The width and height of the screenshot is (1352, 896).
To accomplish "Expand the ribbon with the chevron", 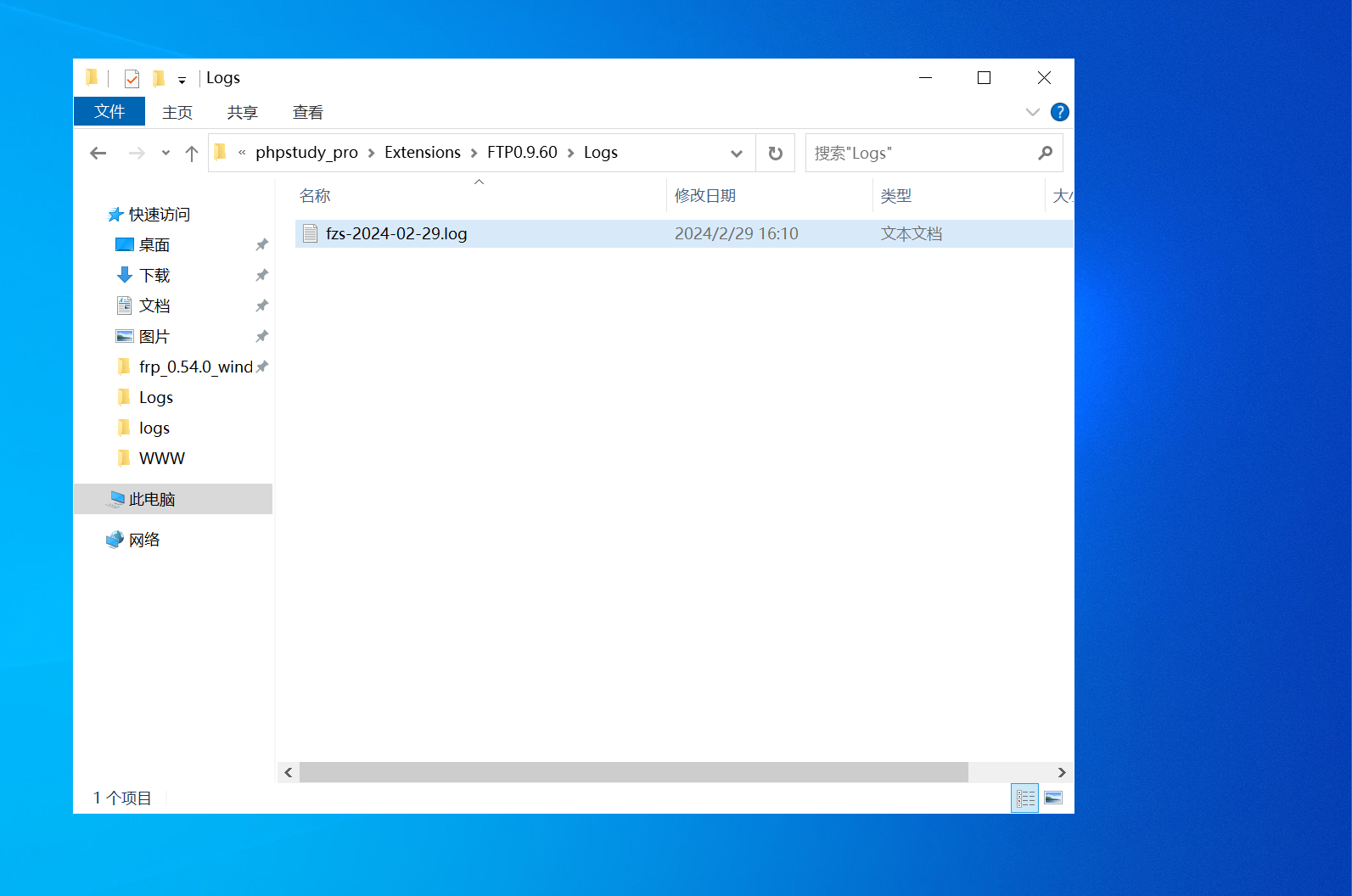I will (1033, 112).
